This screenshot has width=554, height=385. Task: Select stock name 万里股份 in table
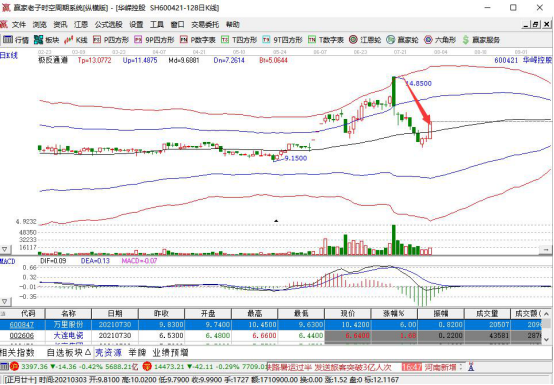click(x=69, y=325)
